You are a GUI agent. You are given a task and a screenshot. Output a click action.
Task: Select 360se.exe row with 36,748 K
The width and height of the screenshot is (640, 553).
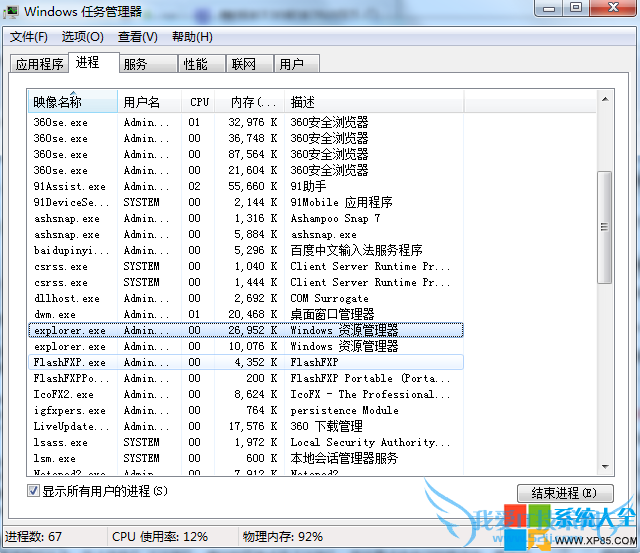pyautogui.click(x=246, y=138)
